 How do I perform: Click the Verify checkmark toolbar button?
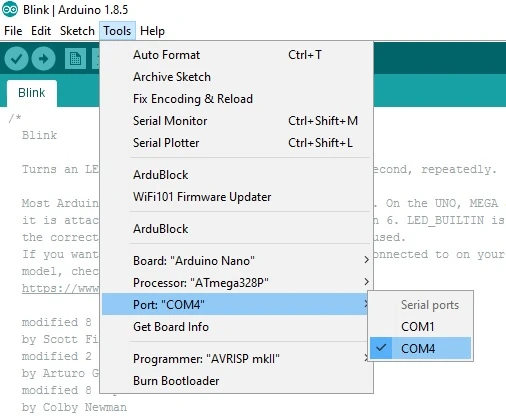tap(16, 59)
